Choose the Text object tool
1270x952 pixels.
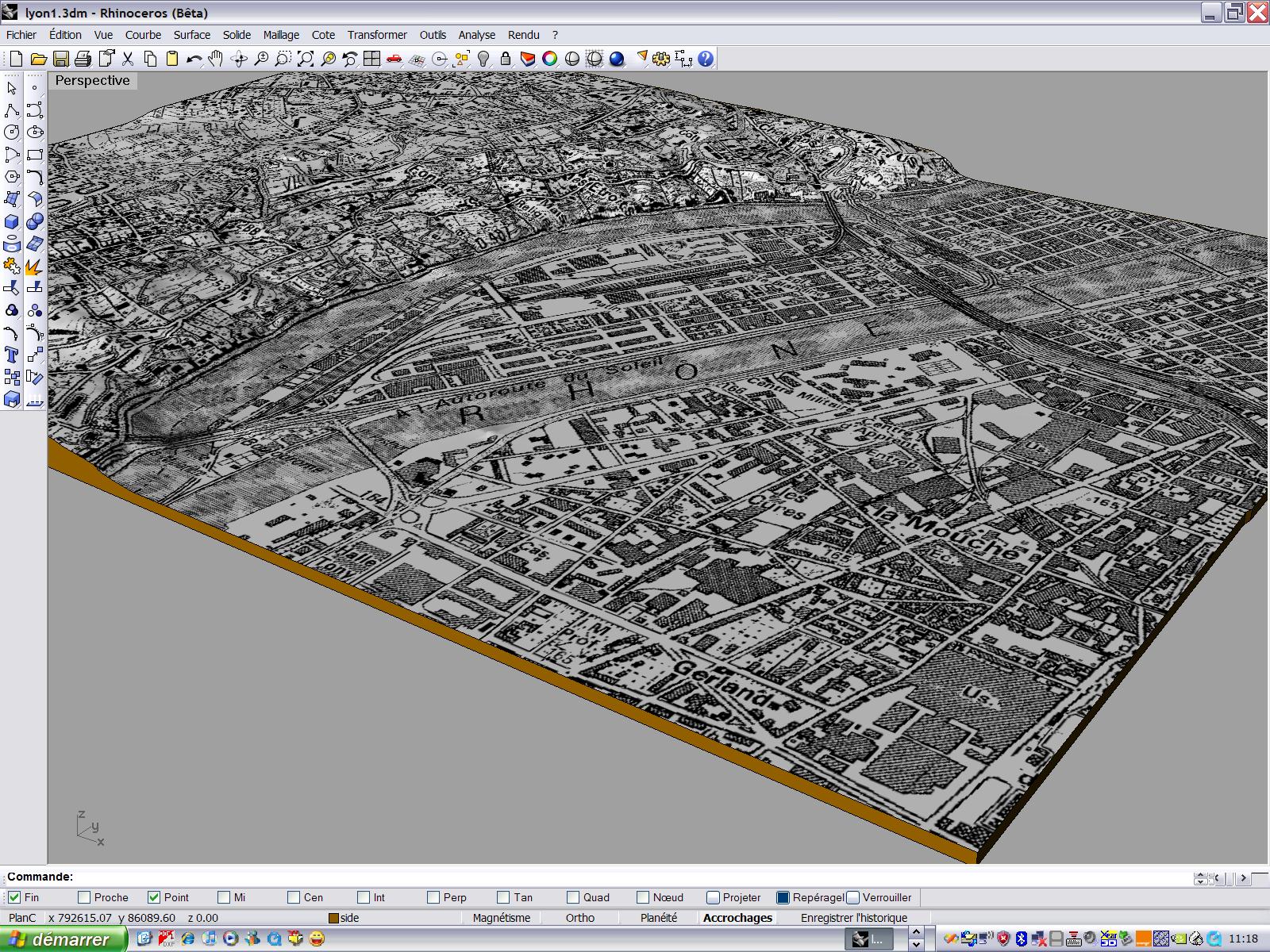coord(12,355)
